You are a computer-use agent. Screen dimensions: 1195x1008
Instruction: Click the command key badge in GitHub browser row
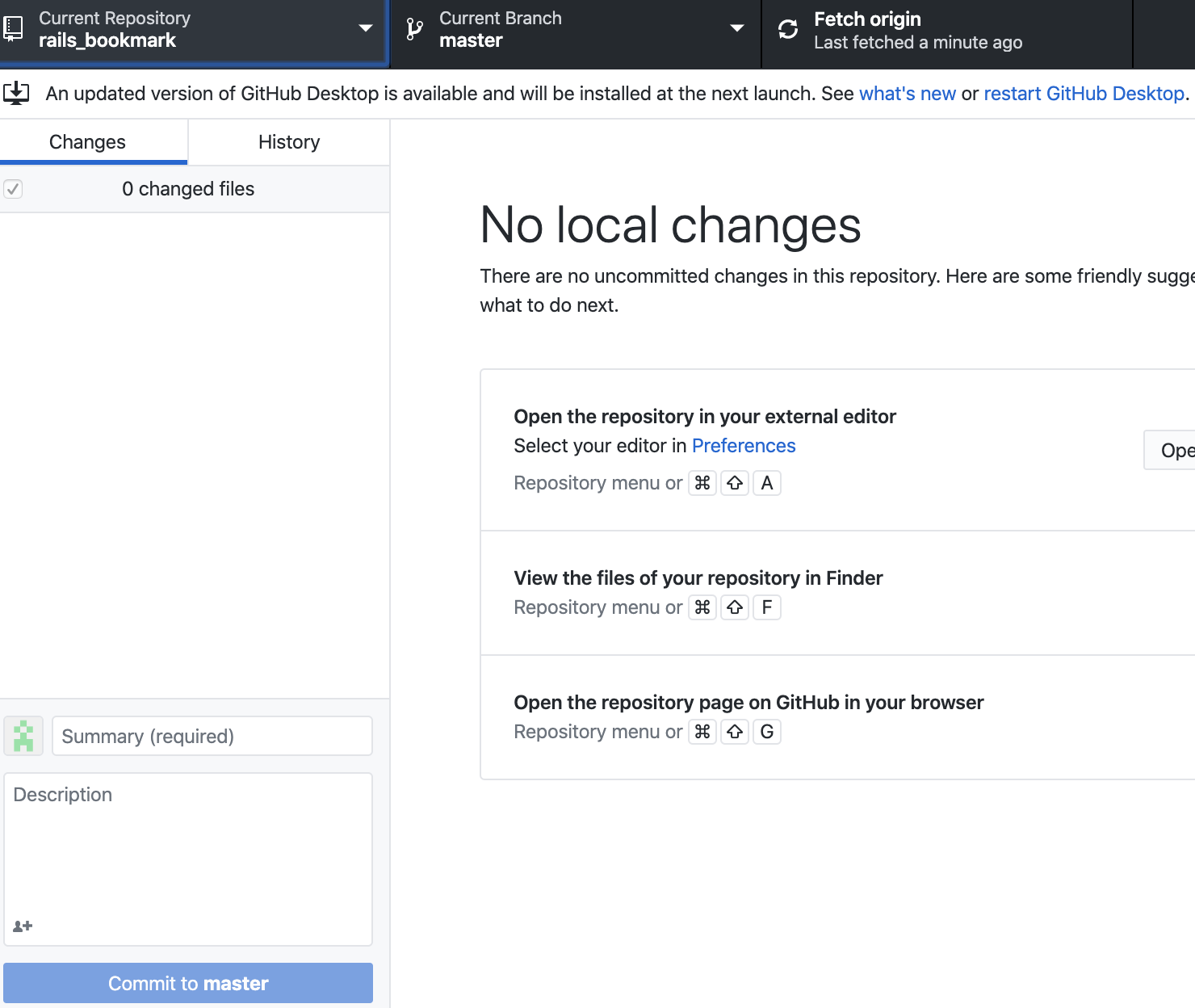coord(702,732)
